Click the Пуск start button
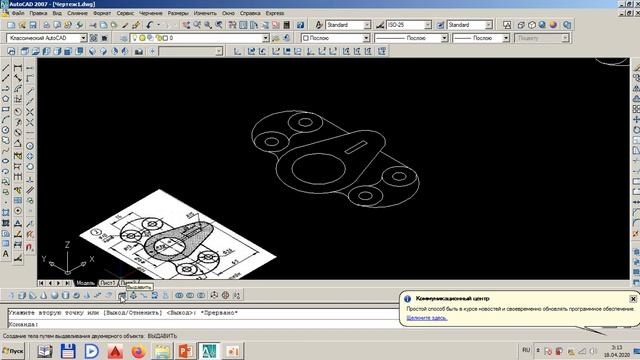The width and height of the screenshot is (640, 360). (13, 351)
